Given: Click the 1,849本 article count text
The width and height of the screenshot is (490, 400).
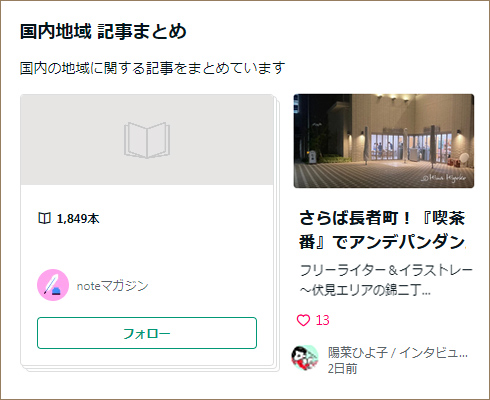Looking at the screenshot, I should (78, 219).
